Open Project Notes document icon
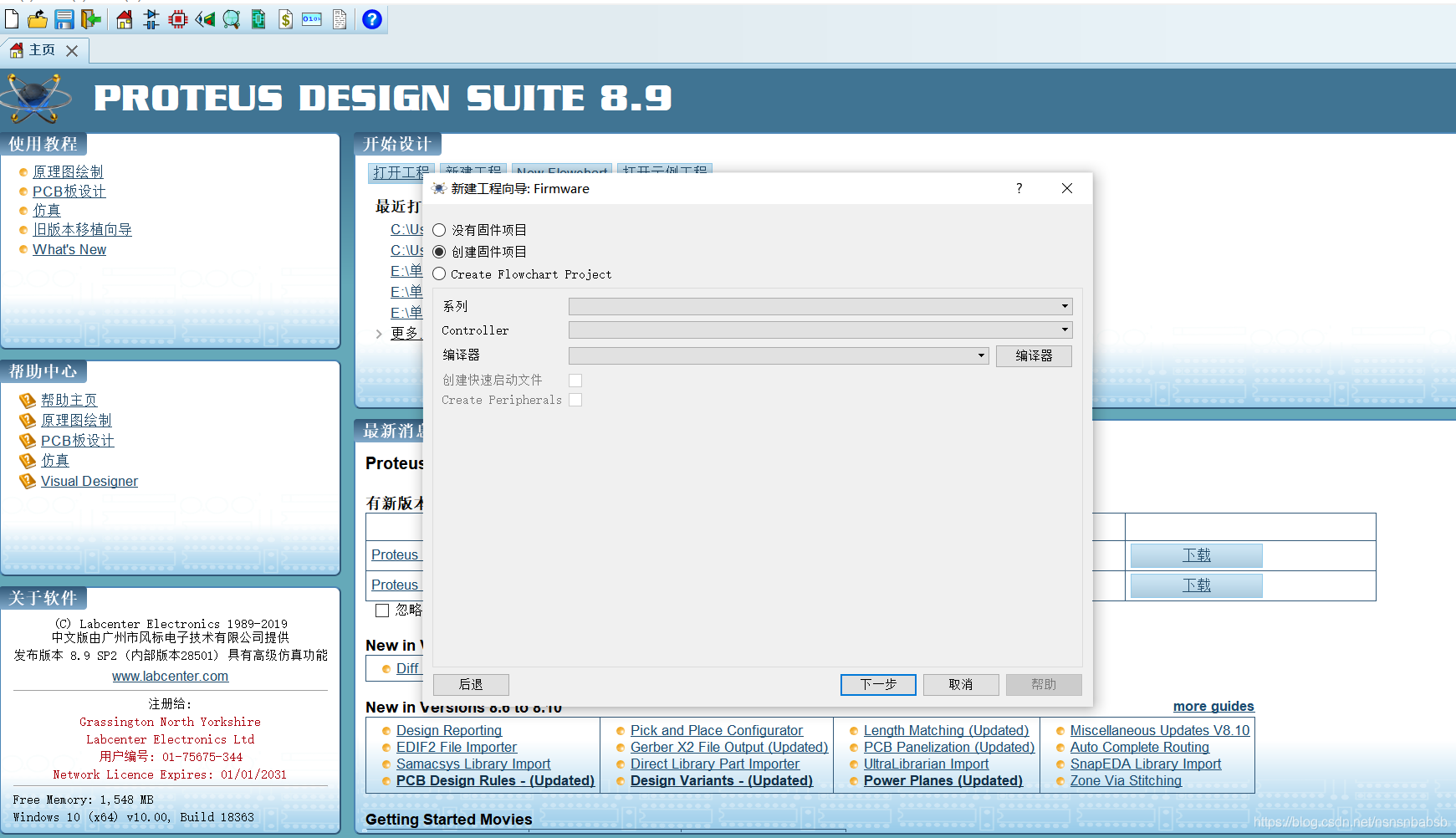 click(340, 18)
